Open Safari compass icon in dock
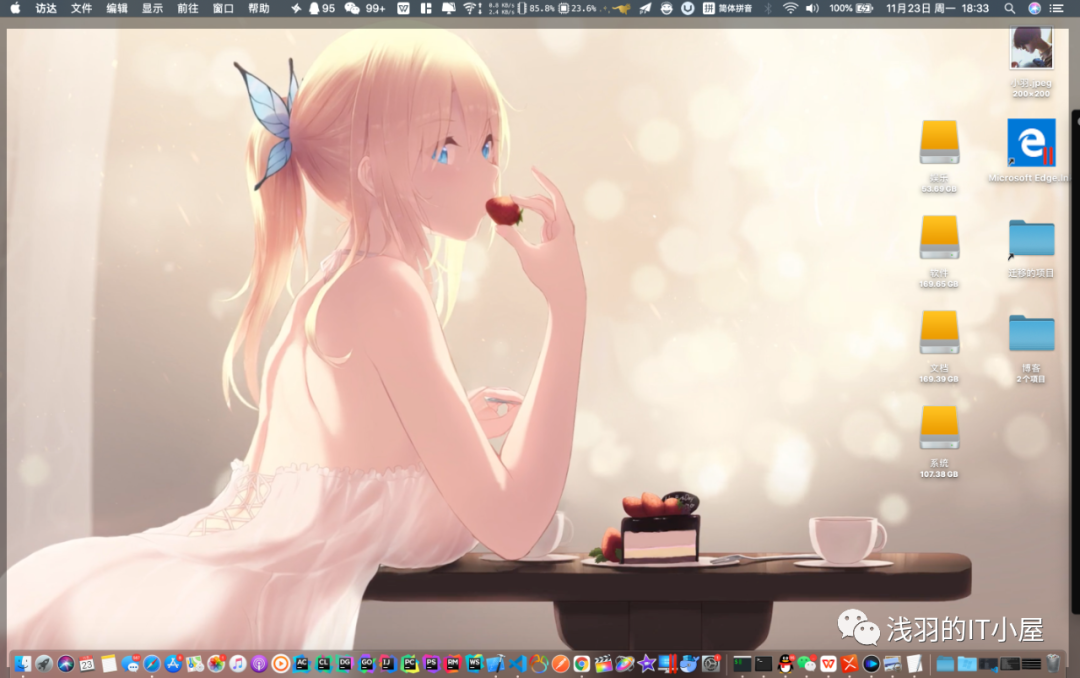 152,664
